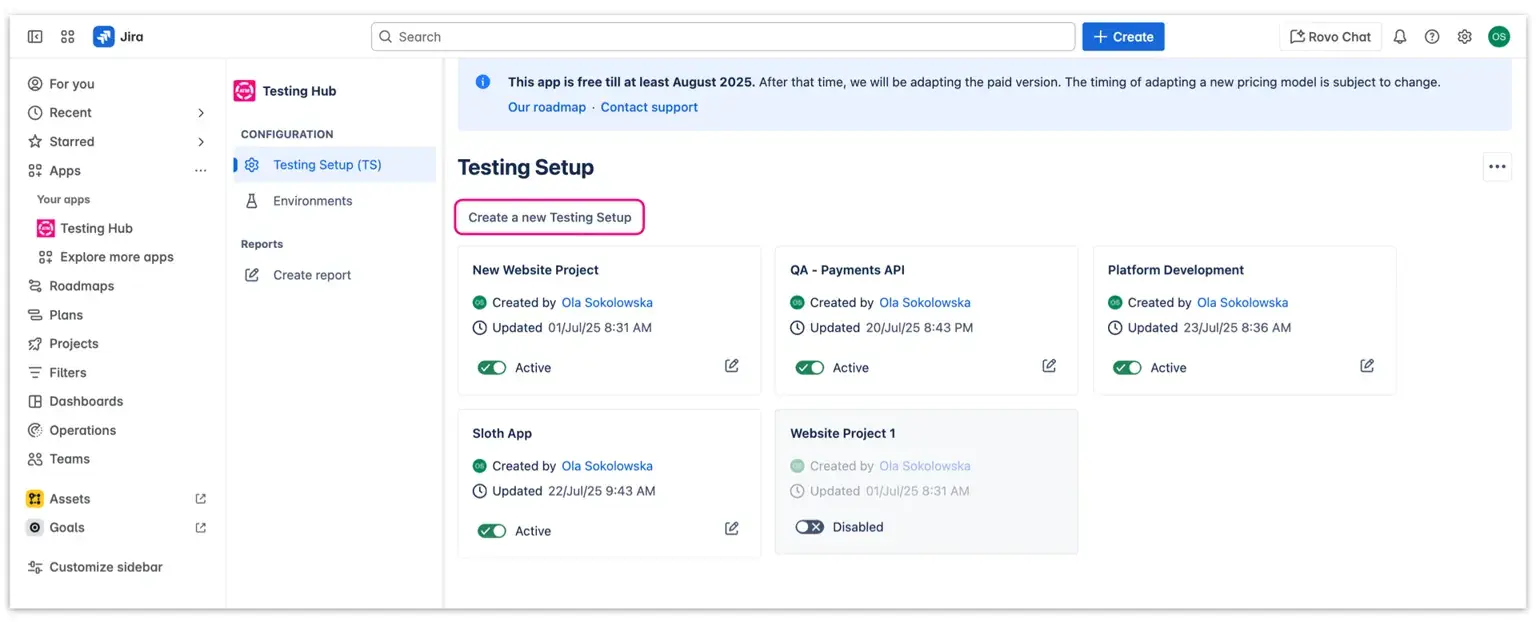Open the help question mark icon
This screenshot has width=1536, height=622.
1432,36
